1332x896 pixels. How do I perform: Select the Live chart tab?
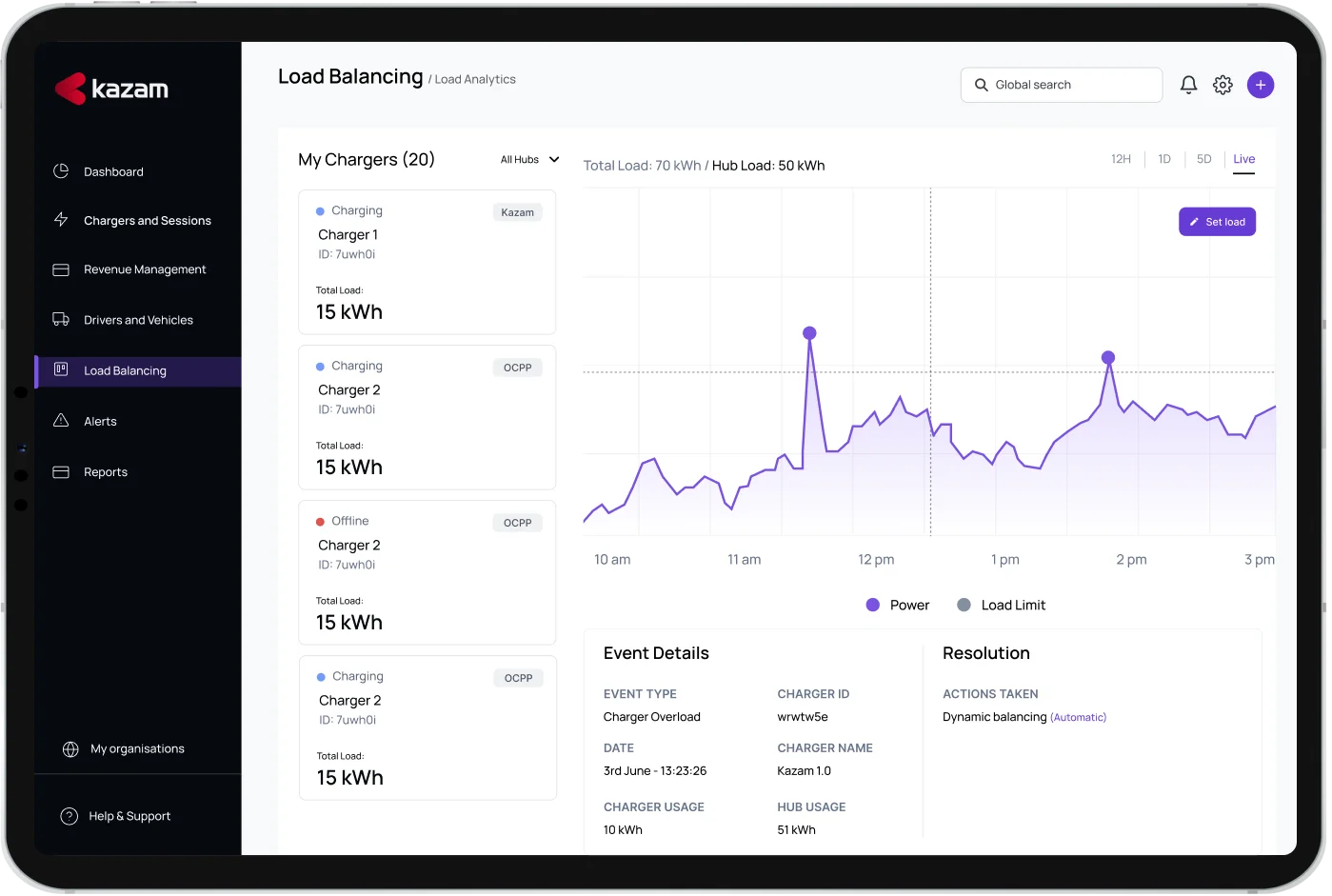pos(1243,160)
